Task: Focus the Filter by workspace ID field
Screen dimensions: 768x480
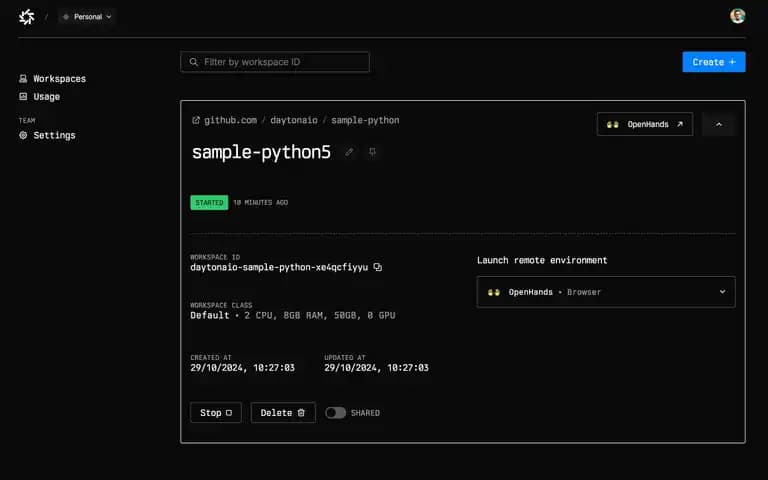Action: click(x=275, y=62)
